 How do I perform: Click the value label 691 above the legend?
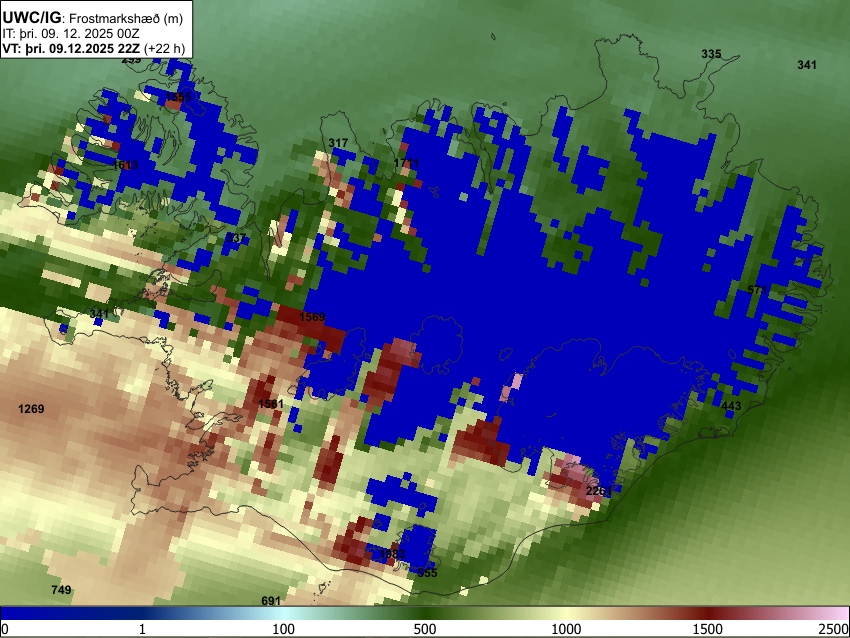(x=271, y=601)
